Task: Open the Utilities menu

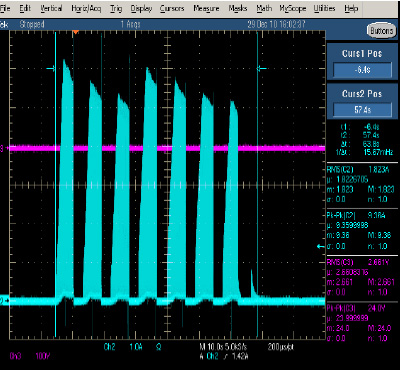Action: (325, 9)
